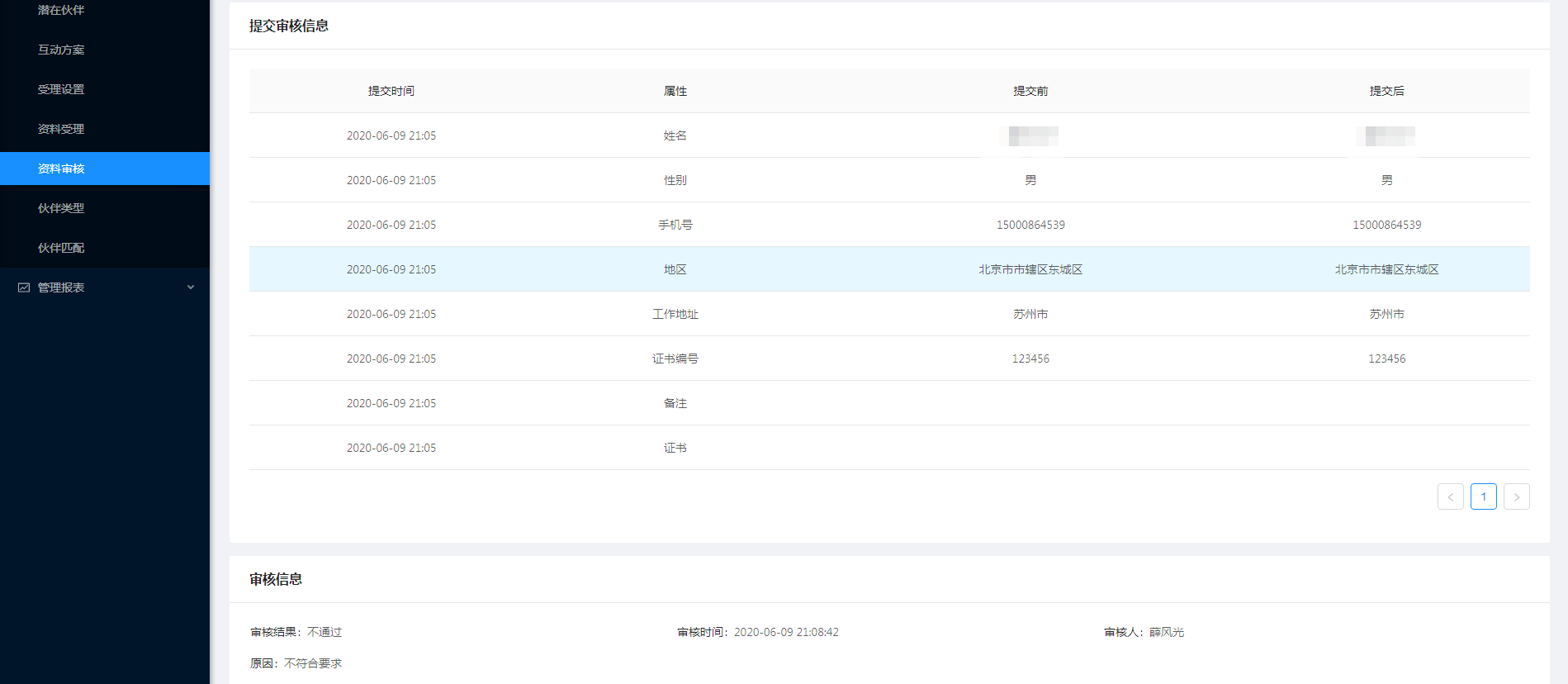Click the 证书 attribute cell
This screenshot has height=684, width=1568.
675,448
